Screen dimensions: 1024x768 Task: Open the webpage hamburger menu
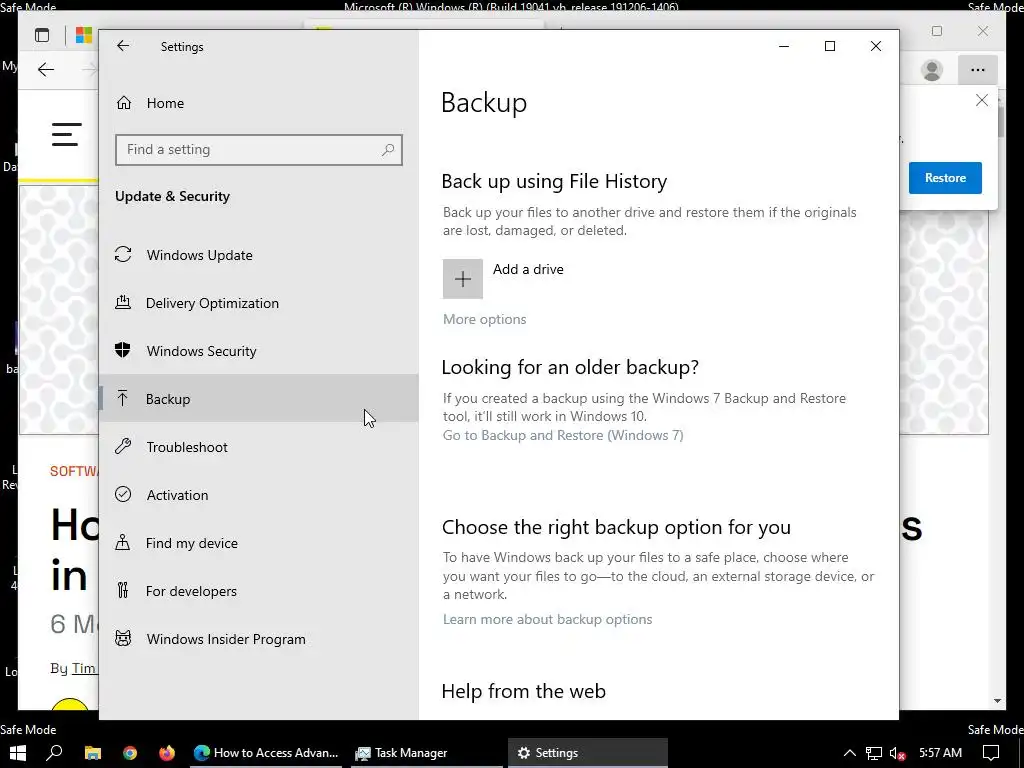[x=67, y=135]
